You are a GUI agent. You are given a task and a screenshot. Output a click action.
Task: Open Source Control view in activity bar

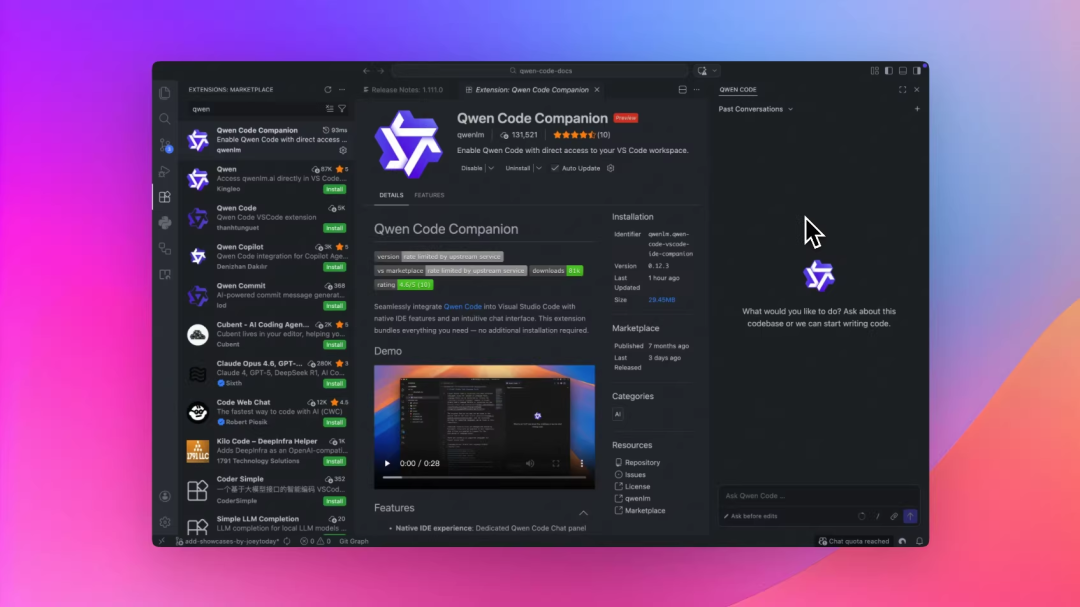[165, 145]
